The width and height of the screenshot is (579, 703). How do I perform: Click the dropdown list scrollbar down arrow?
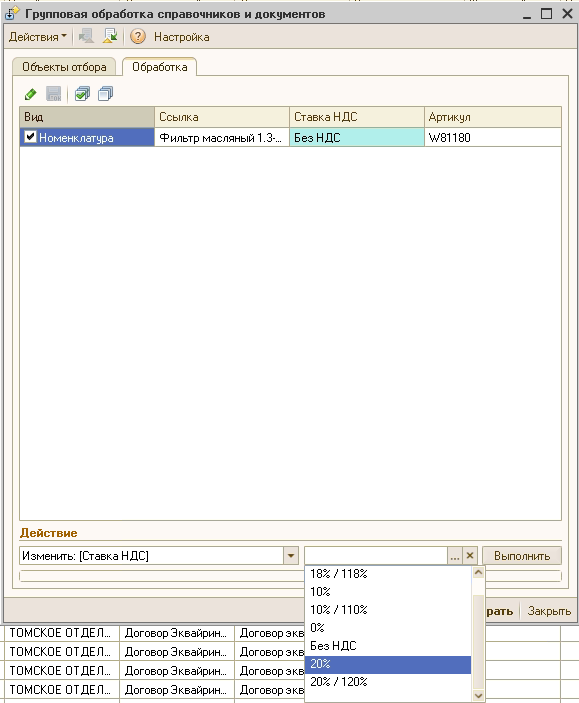point(478,695)
